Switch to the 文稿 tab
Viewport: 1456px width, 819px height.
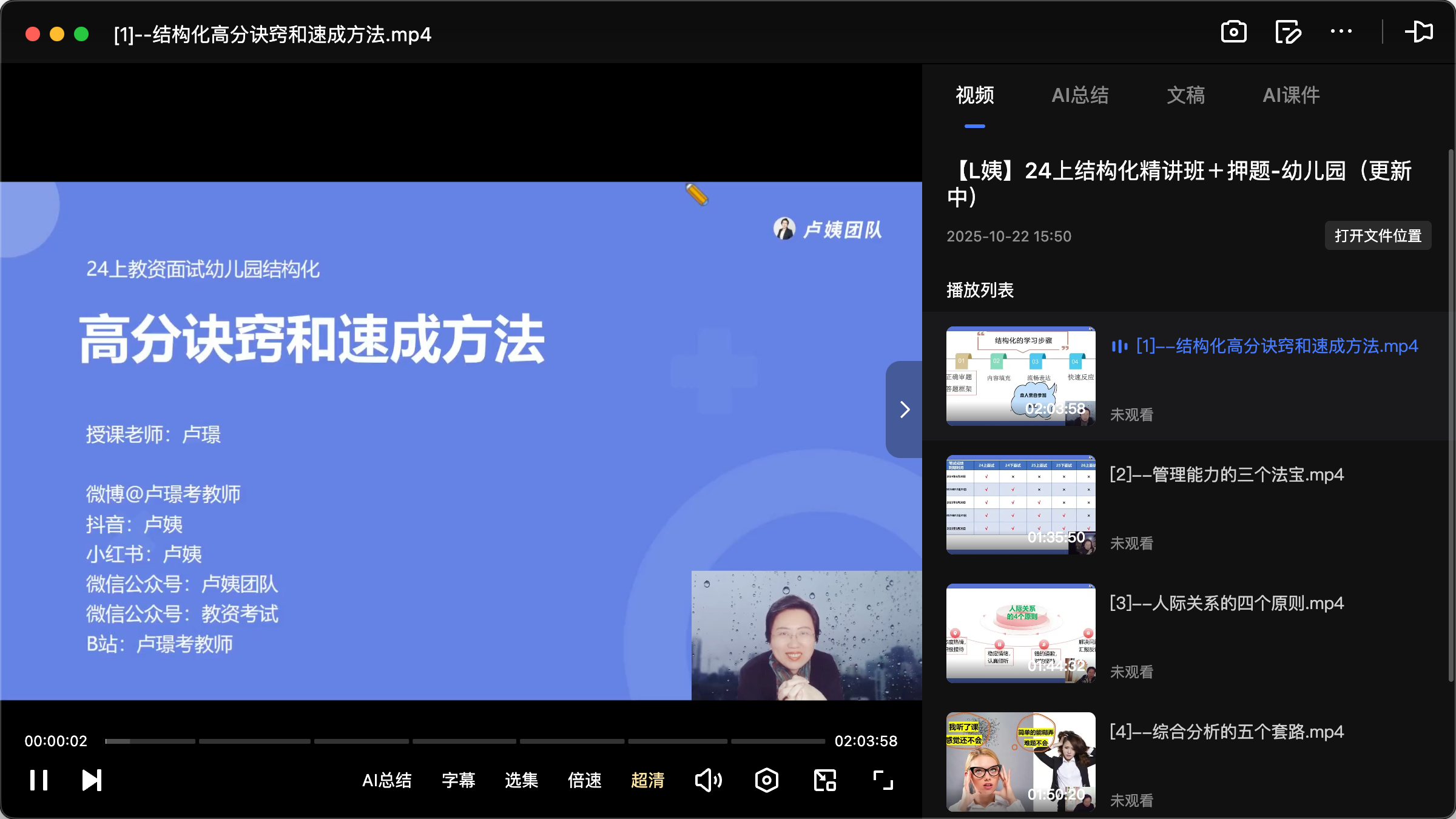coord(1185,95)
